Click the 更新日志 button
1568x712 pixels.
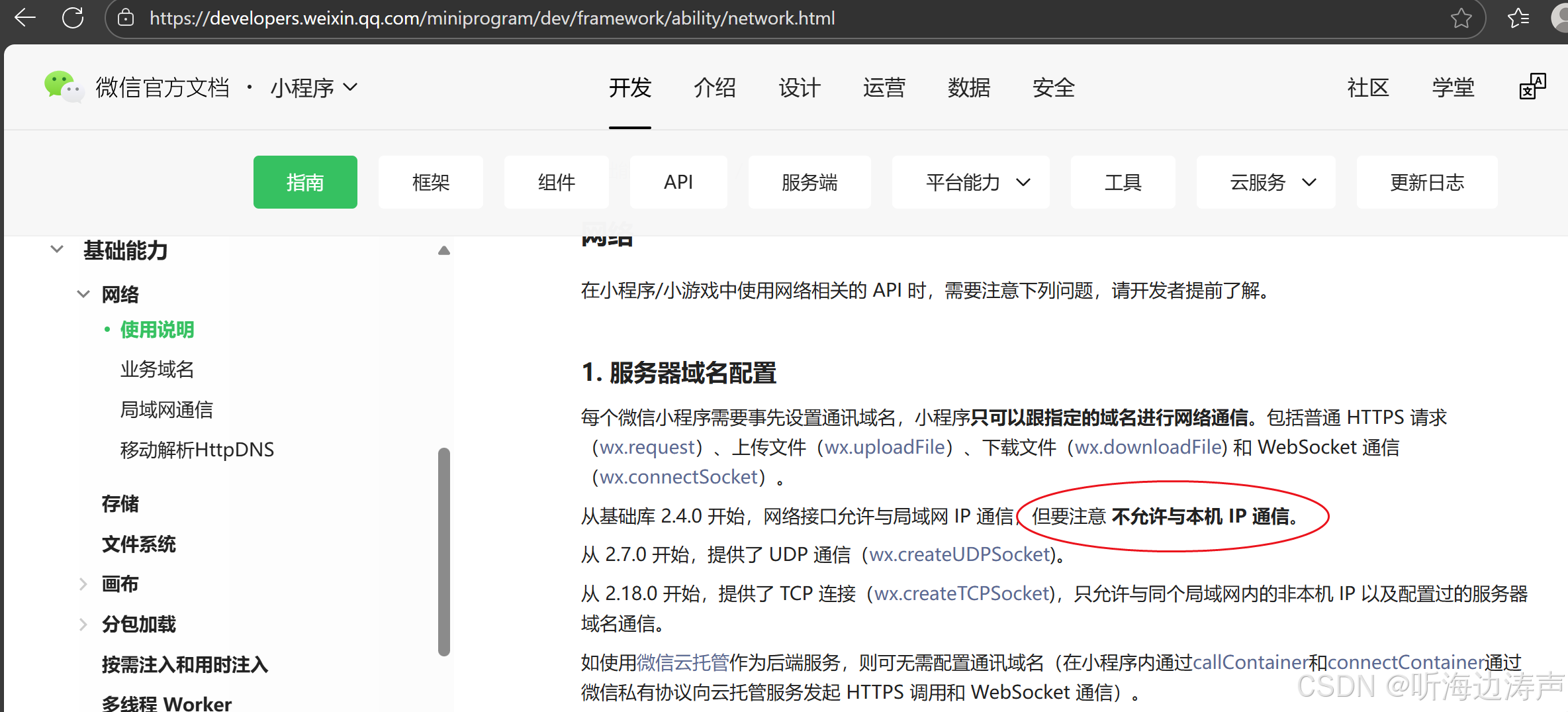click(1427, 182)
